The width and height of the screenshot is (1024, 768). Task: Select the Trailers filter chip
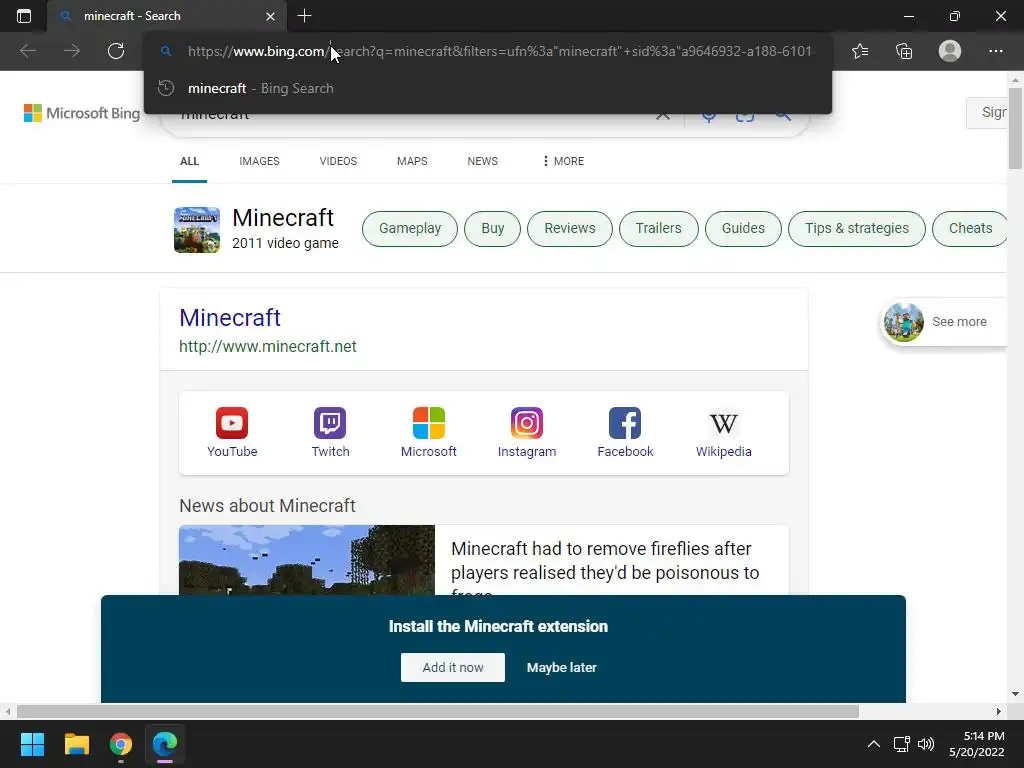tap(658, 229)
